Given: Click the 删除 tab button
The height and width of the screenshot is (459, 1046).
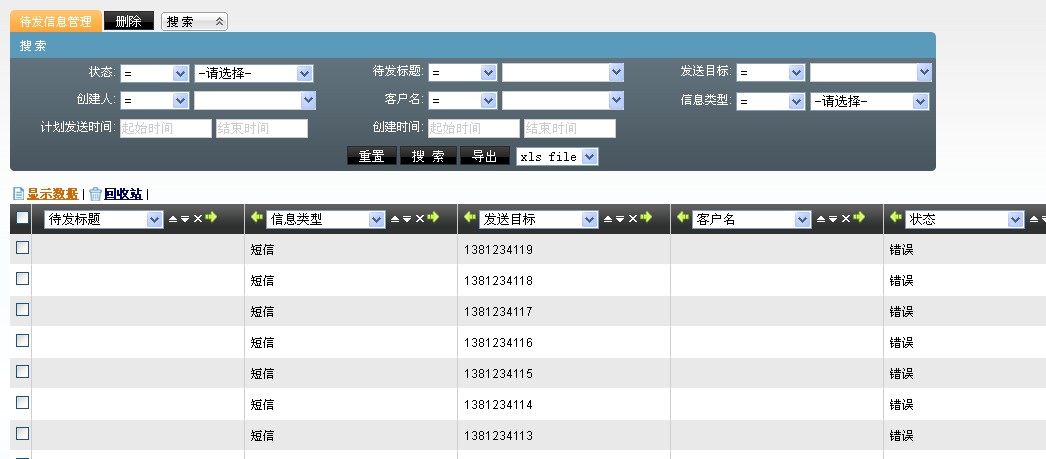Looking at the screenshot, I should pyautogui.click(x=129, y=21).
